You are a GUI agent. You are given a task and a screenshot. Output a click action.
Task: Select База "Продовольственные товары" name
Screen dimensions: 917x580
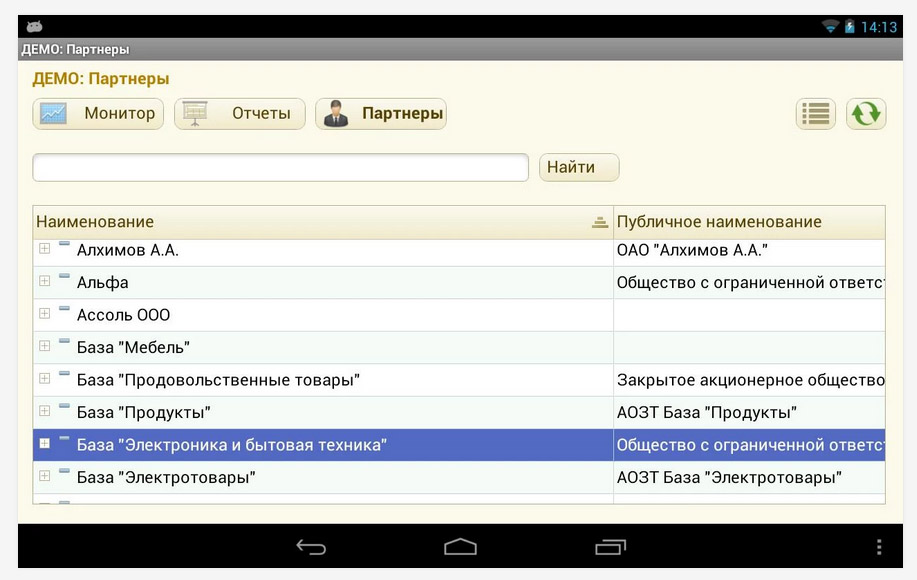(x=218, y=380)
